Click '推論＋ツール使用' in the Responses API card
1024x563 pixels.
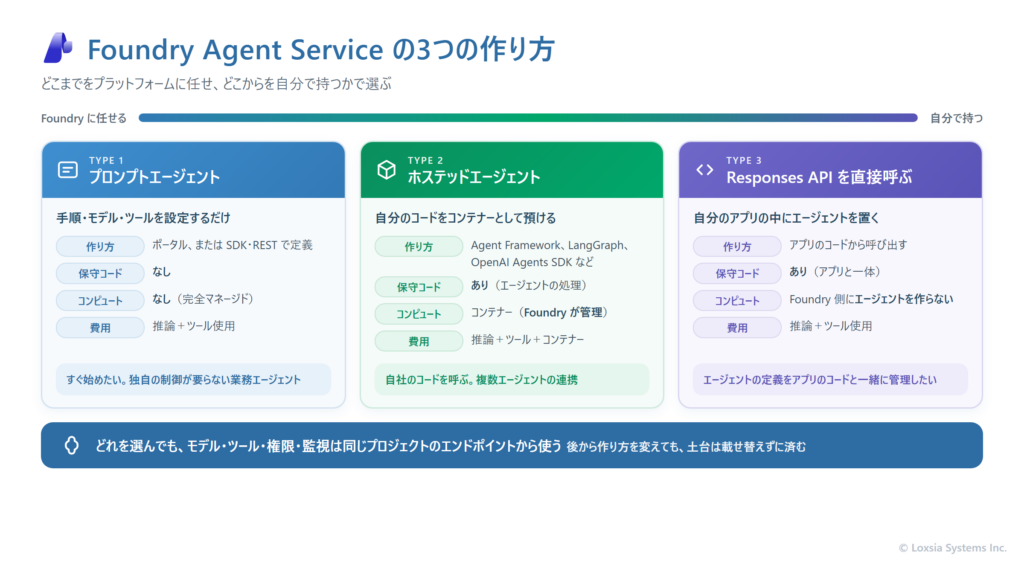tap(831, 326)
